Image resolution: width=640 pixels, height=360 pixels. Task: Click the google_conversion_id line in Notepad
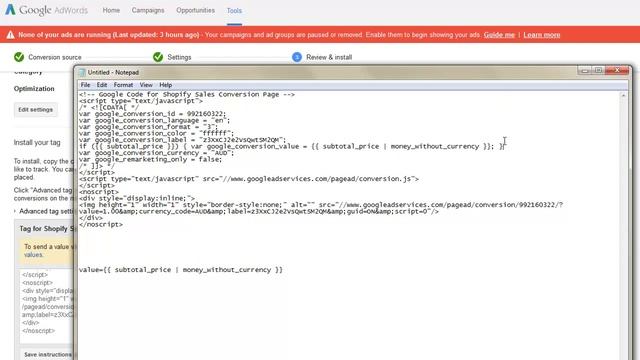[x=152, y=114]
